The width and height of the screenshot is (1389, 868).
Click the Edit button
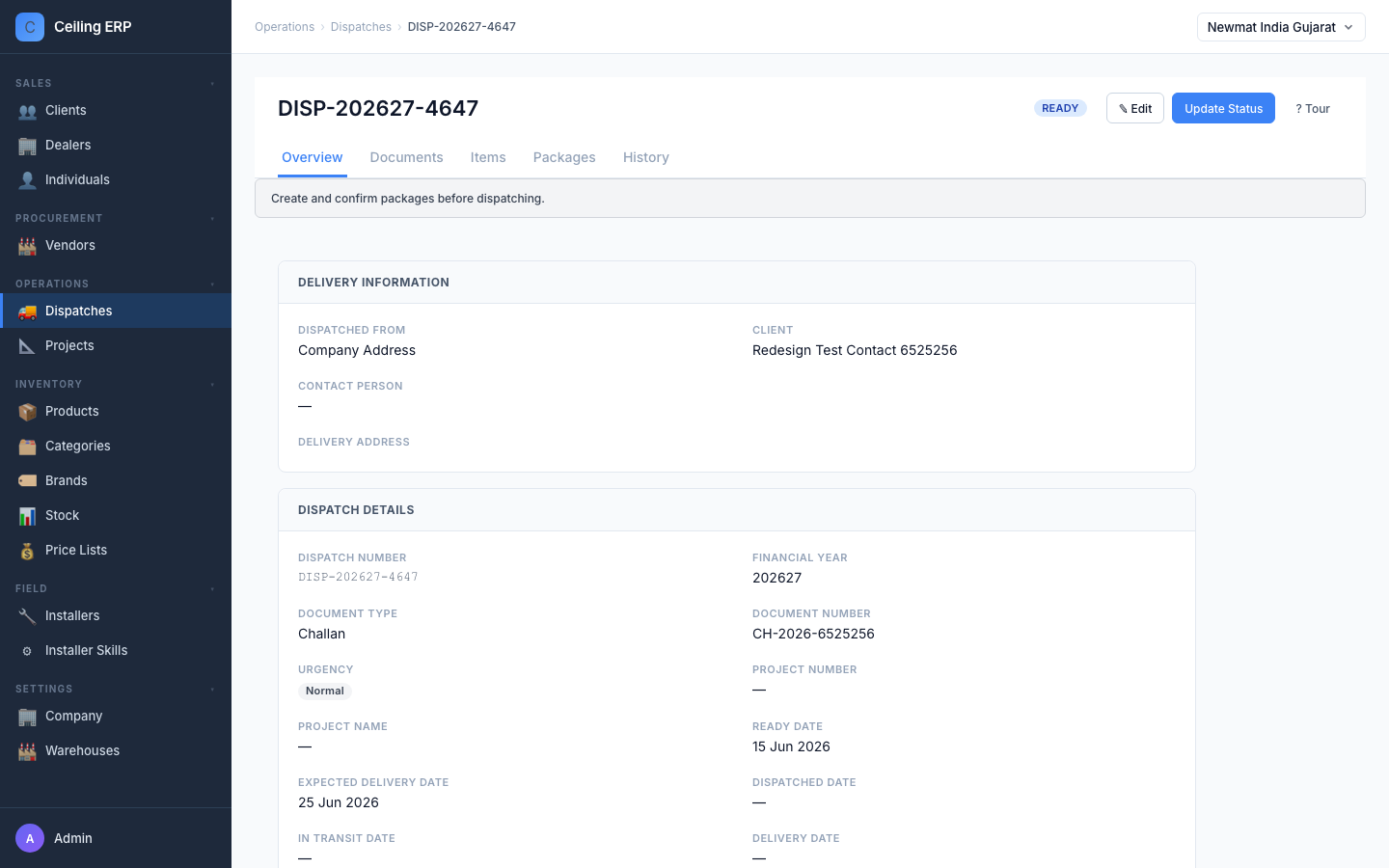pyautogui.click(x=1135, y=108)
